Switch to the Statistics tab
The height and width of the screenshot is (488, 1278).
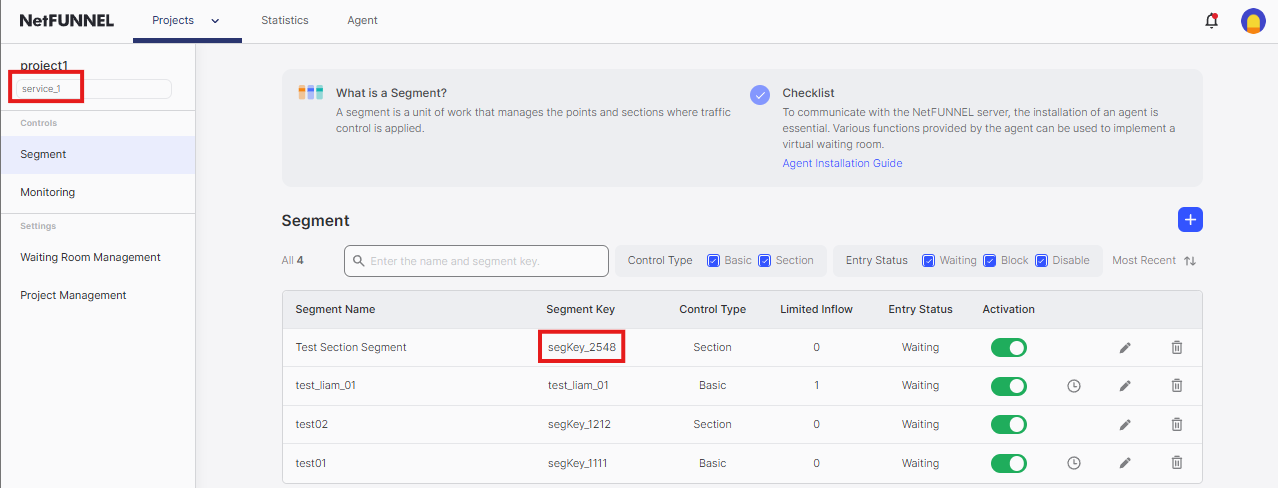click(284, 21)
